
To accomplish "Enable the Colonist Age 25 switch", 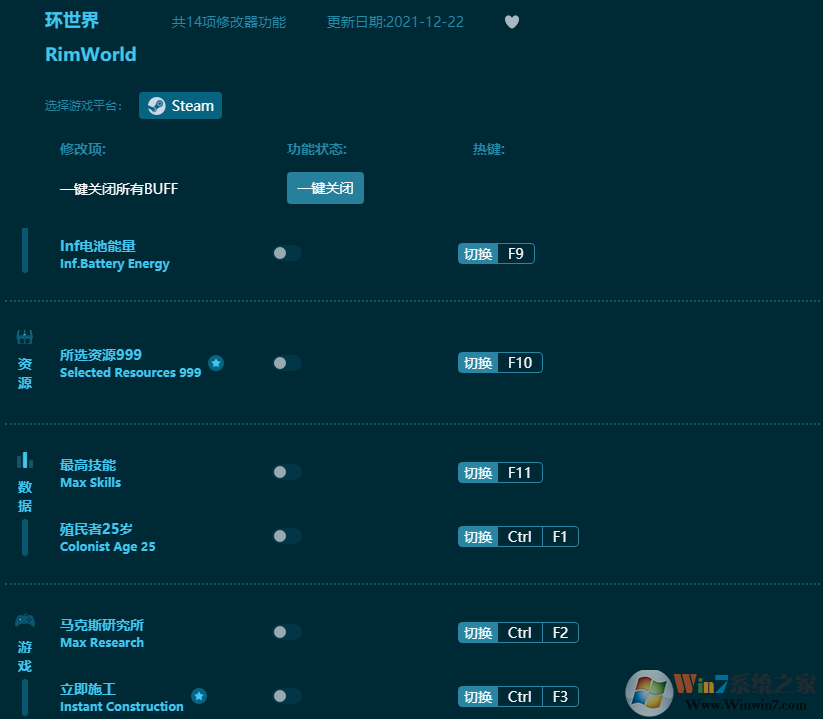I will (x=287, y=536).
